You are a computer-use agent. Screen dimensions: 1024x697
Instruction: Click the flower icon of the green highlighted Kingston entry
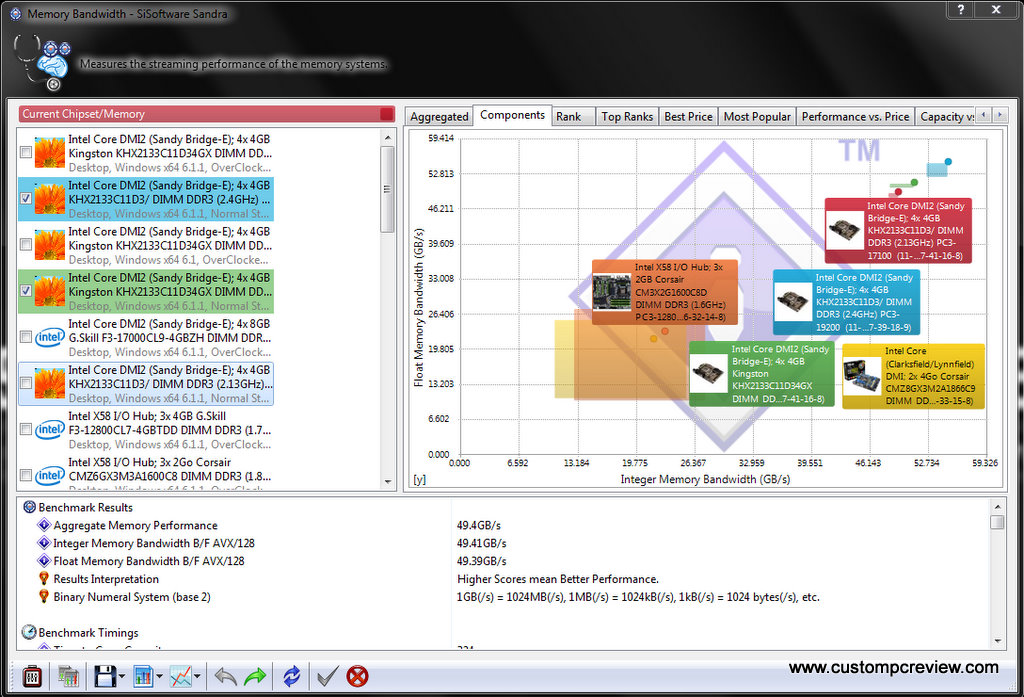click(50, 291)
